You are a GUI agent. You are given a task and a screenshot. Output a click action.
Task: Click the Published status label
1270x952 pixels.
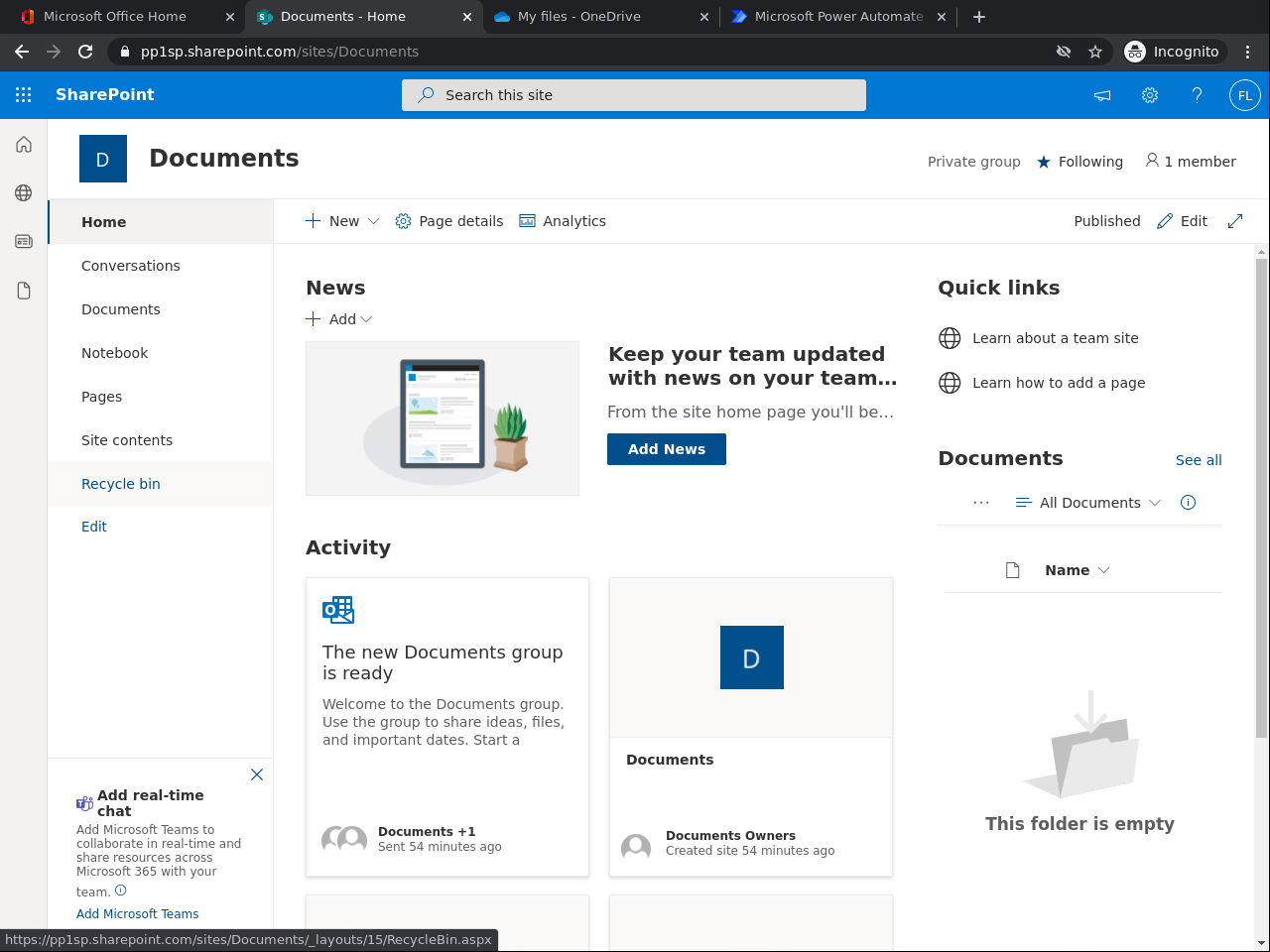click(x=1107, y=221)
